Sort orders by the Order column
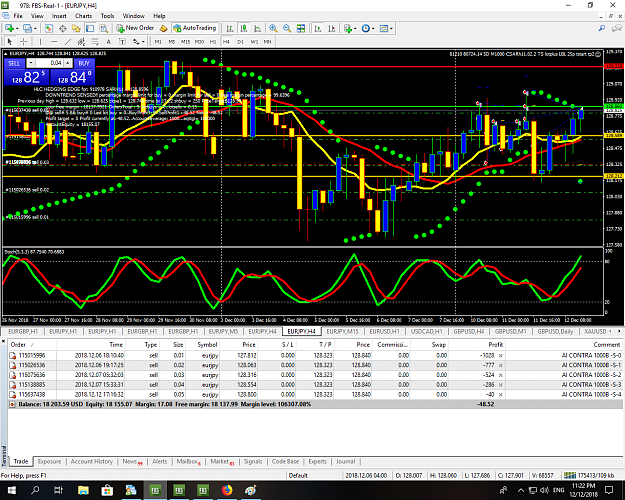 [x=22, y=344]
